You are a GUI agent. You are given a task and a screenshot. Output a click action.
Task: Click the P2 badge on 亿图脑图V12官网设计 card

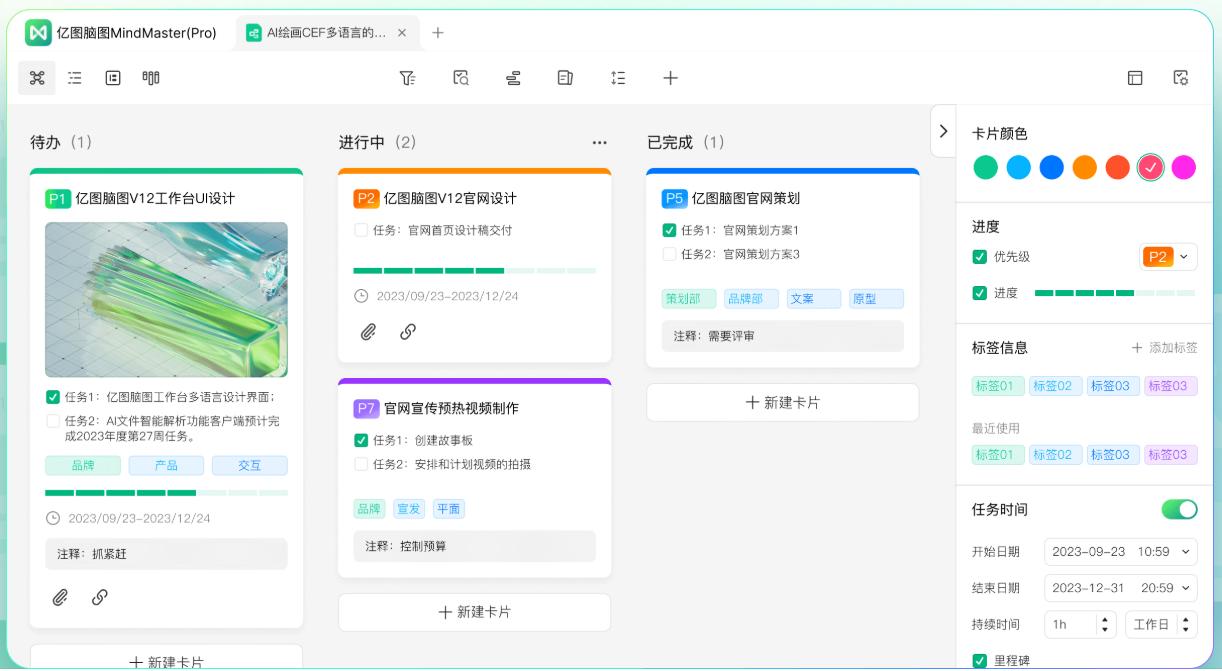pyautogui.click(x=366, y=198)
